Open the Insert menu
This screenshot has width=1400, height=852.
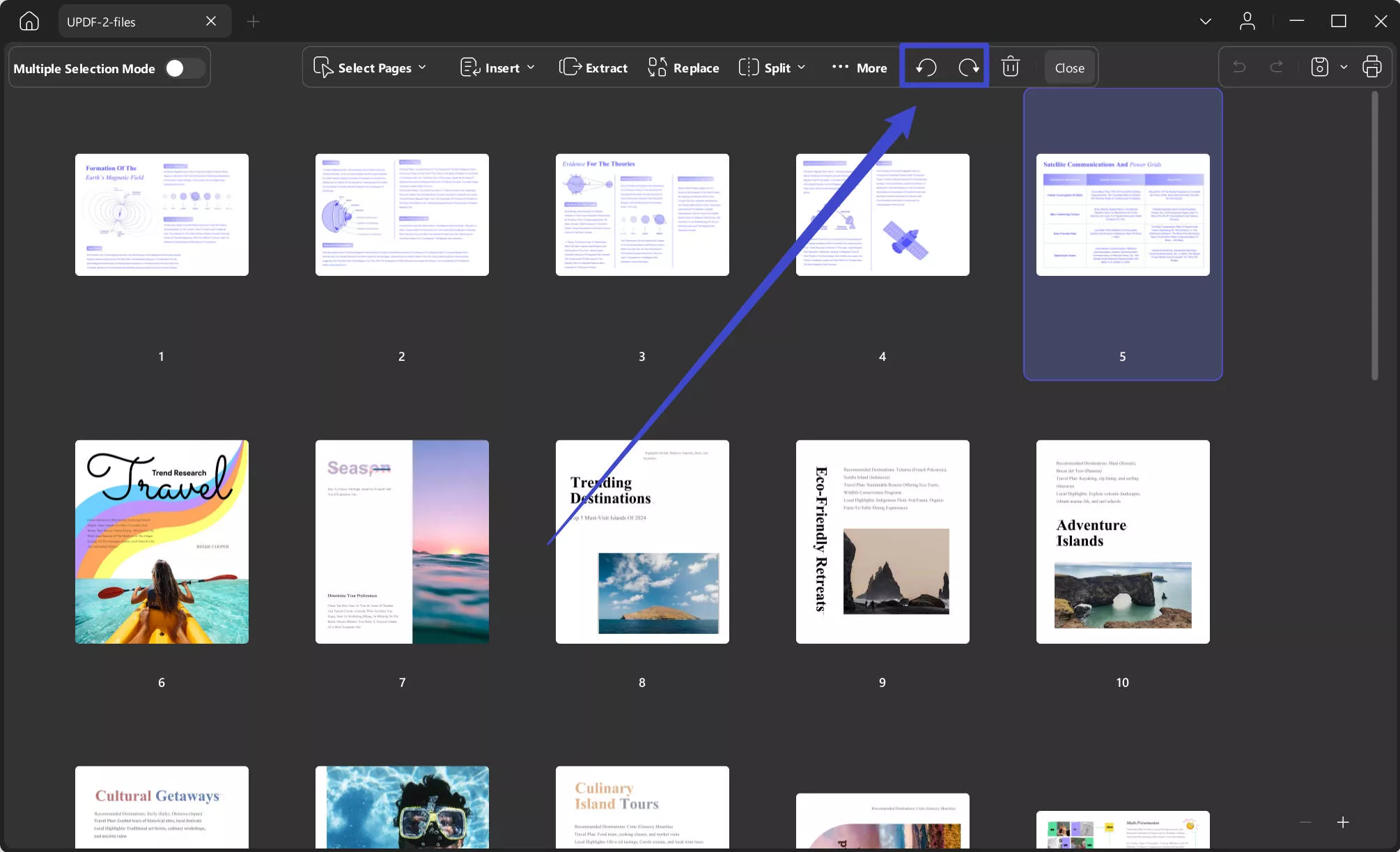498,68
